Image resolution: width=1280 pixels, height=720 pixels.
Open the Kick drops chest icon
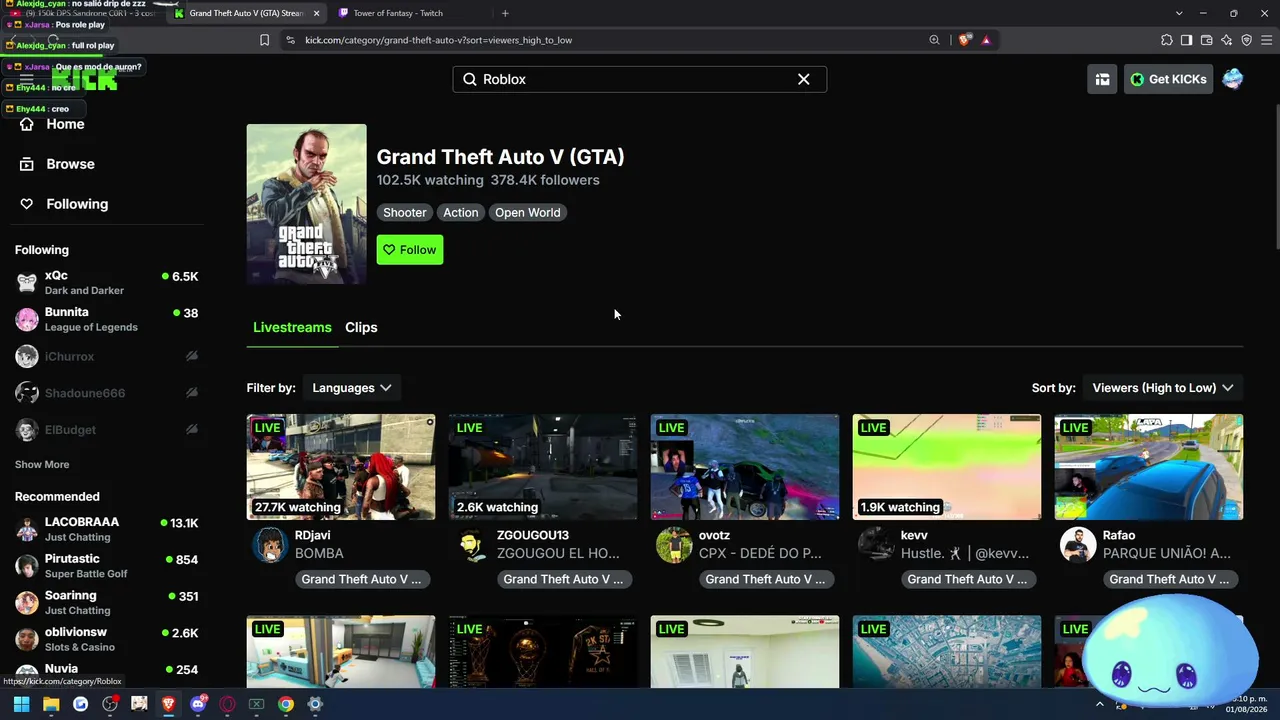[x=1102, y=79]
